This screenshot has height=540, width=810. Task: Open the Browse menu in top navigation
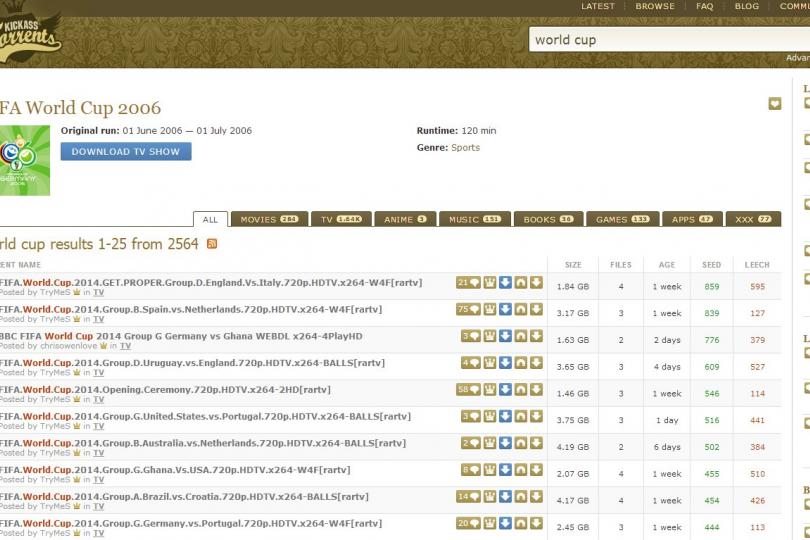pos(655,6)
